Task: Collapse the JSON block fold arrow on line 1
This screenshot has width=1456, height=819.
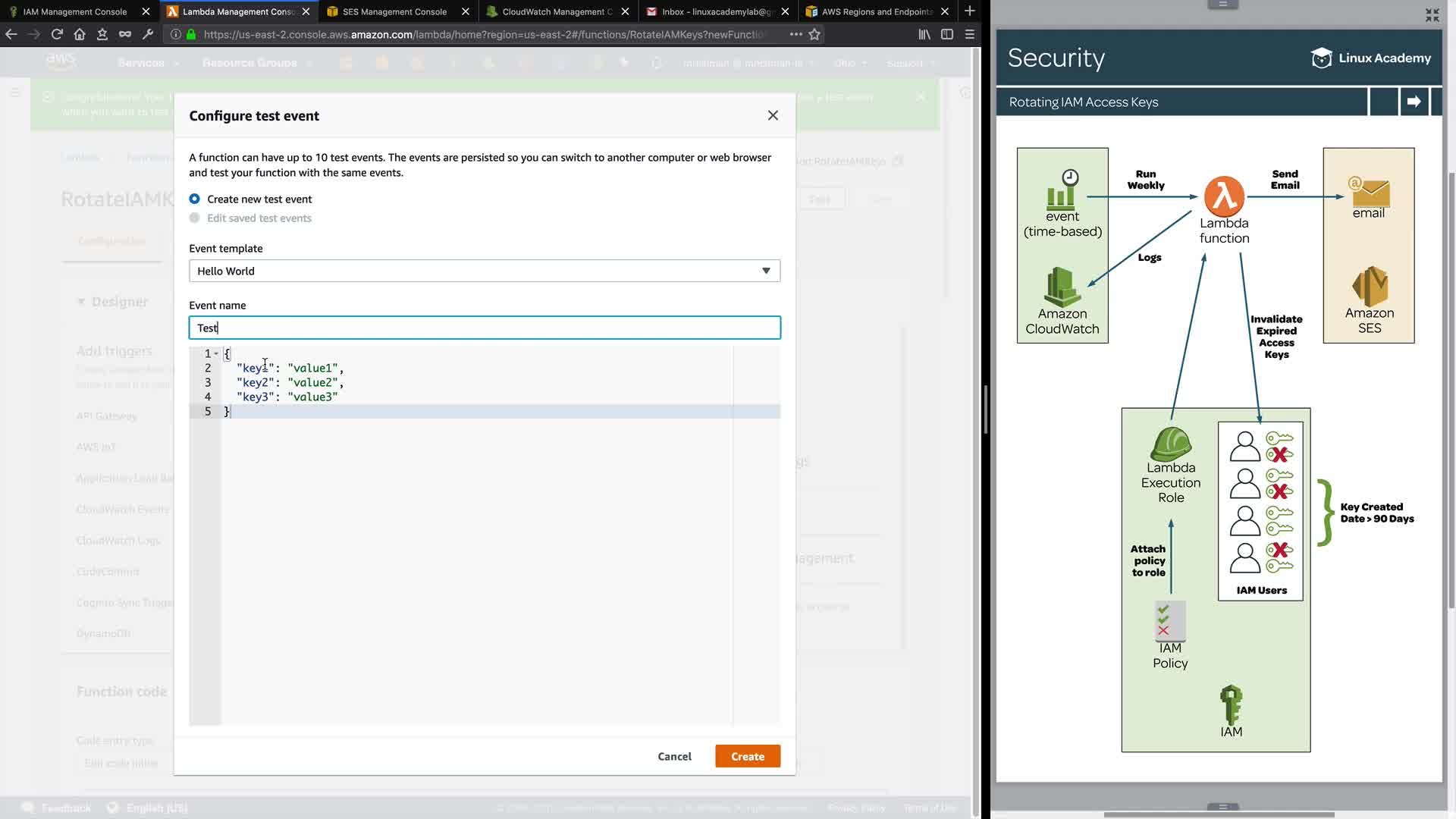Action: 216,354
